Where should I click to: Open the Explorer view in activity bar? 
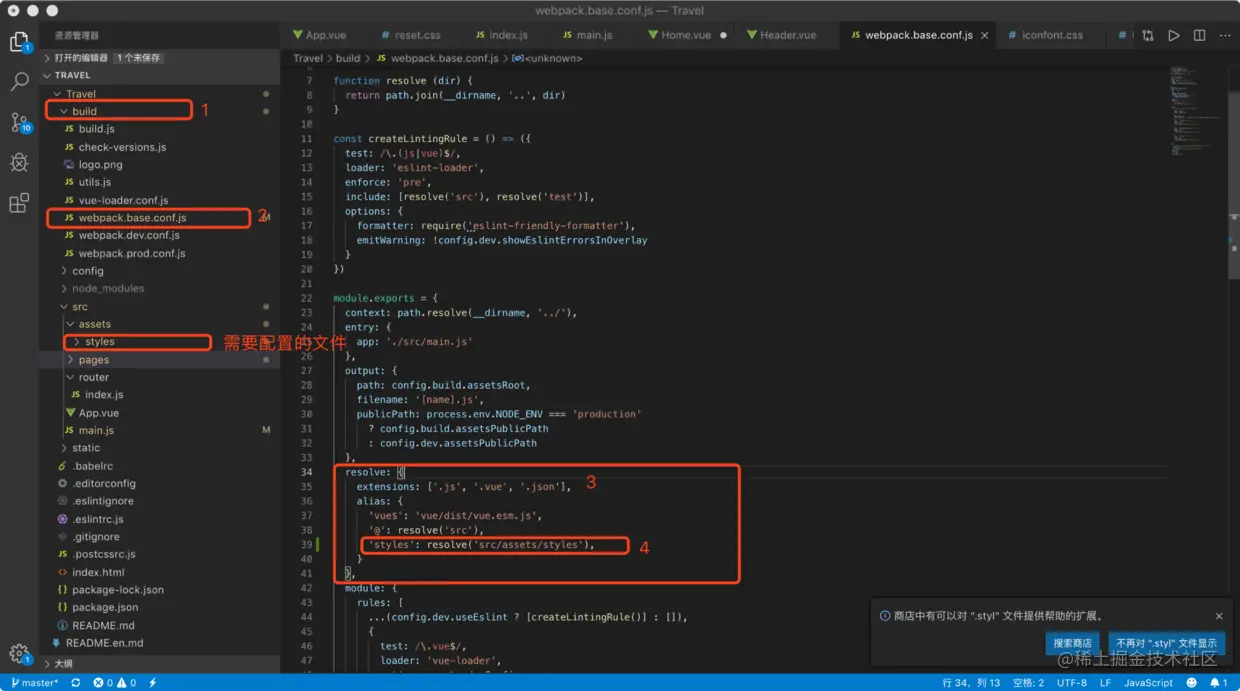(19, 42)
